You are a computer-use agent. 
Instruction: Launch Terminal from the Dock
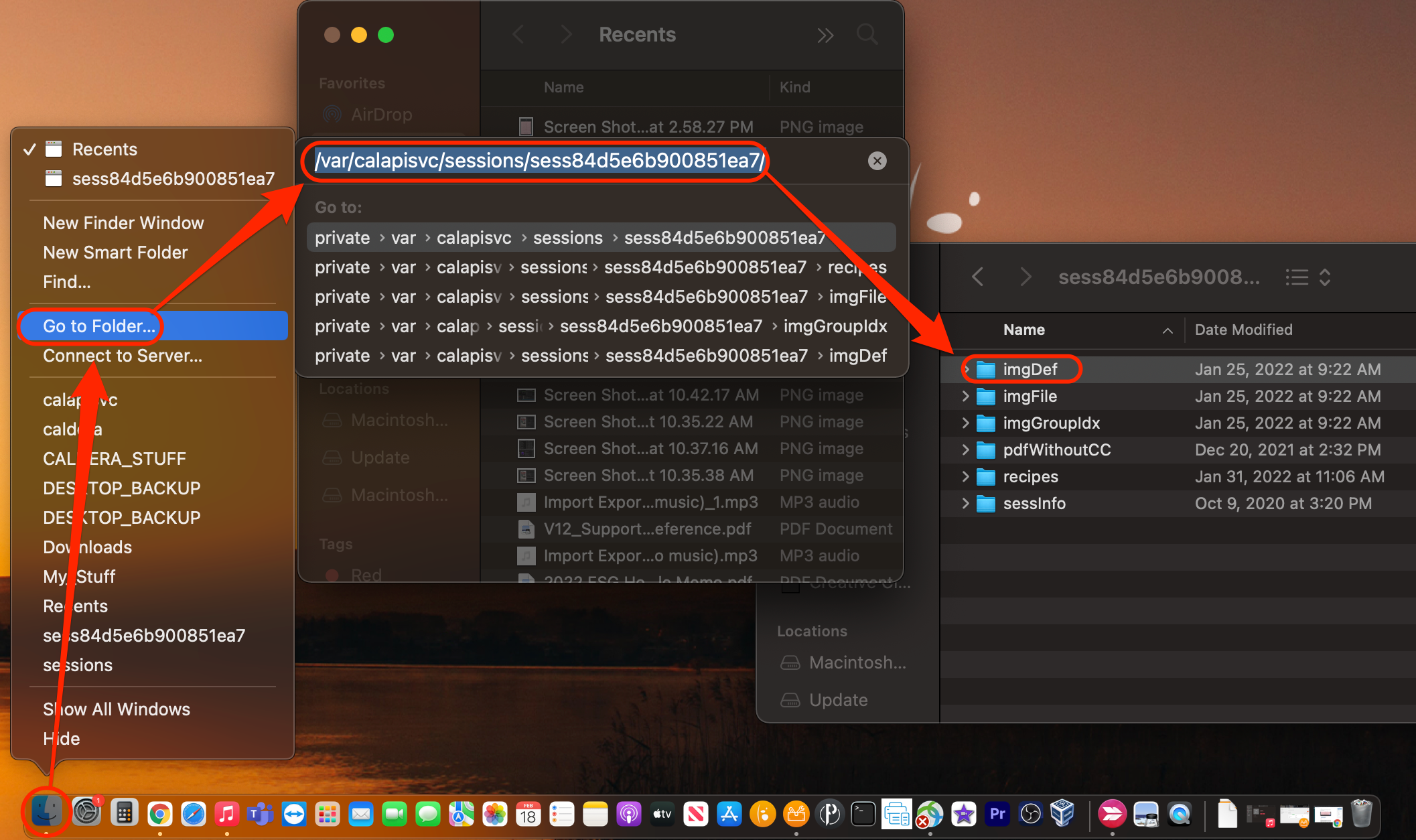pyautogui.click(x=863, y=814)
